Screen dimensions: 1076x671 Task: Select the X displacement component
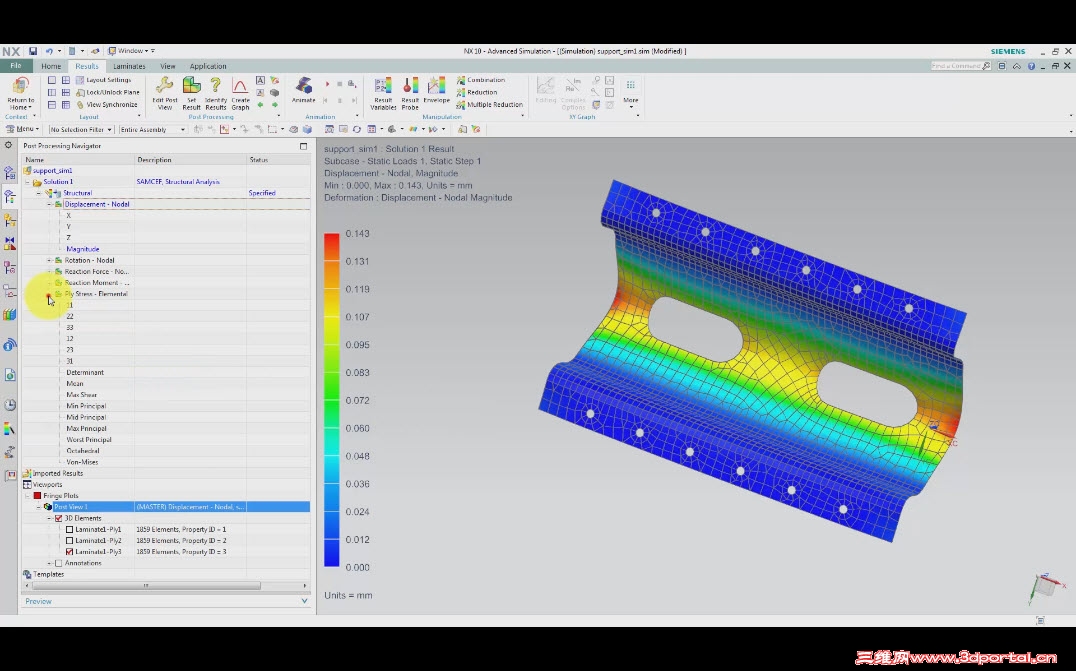(x=69, y=215)
